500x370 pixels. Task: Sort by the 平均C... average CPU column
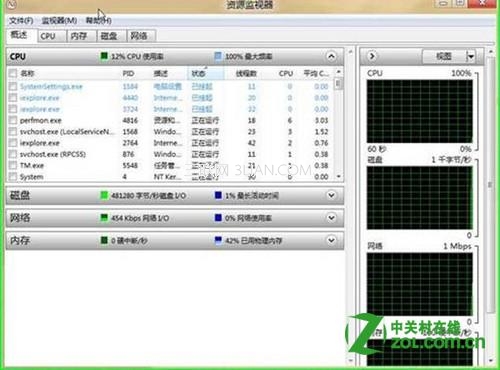tap(316, 73)
